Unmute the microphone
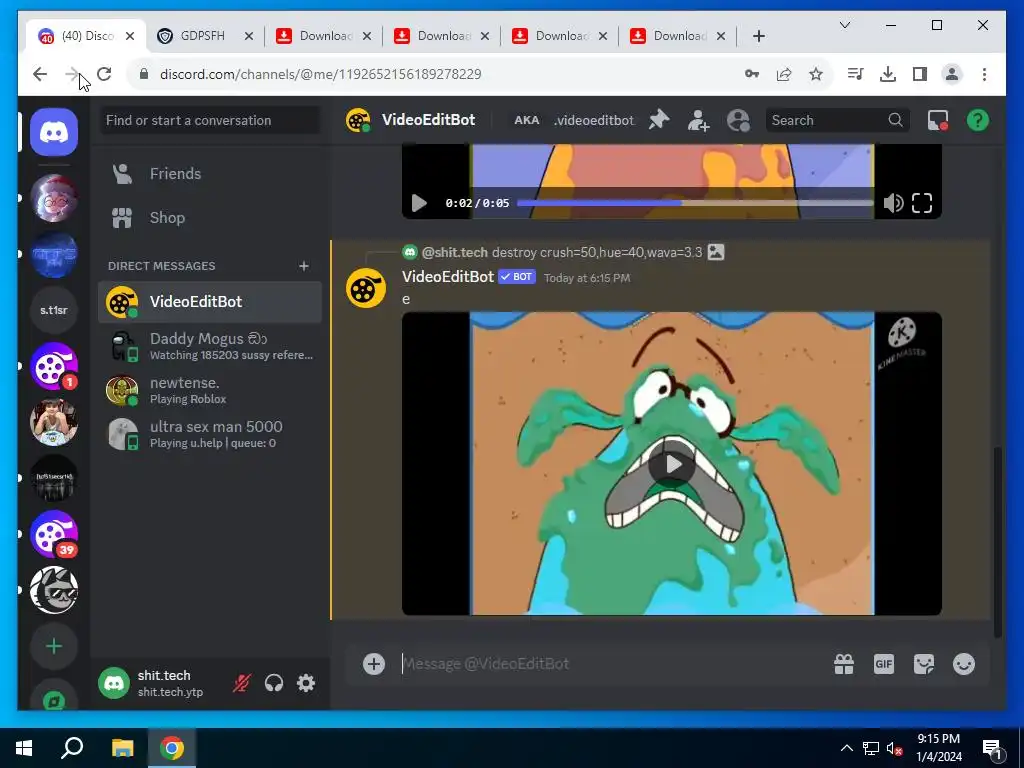Screen dimensions: 1024x768 [242, 683]
